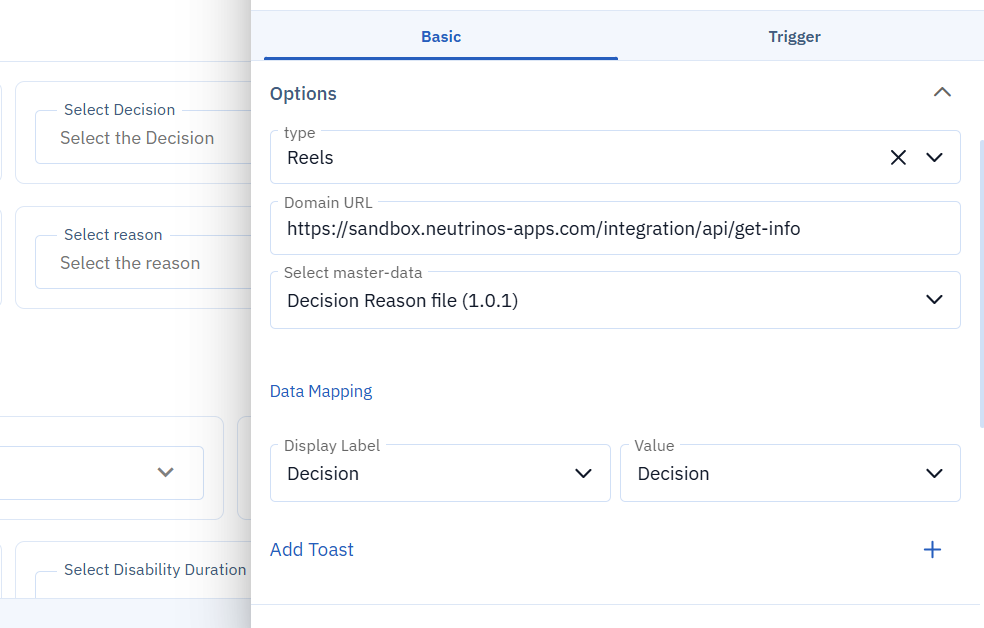This screenshot has height=628, width=984.
Task: Click the Select Disability Duration field
Action: pyautogui.click(x=143, y=583)
